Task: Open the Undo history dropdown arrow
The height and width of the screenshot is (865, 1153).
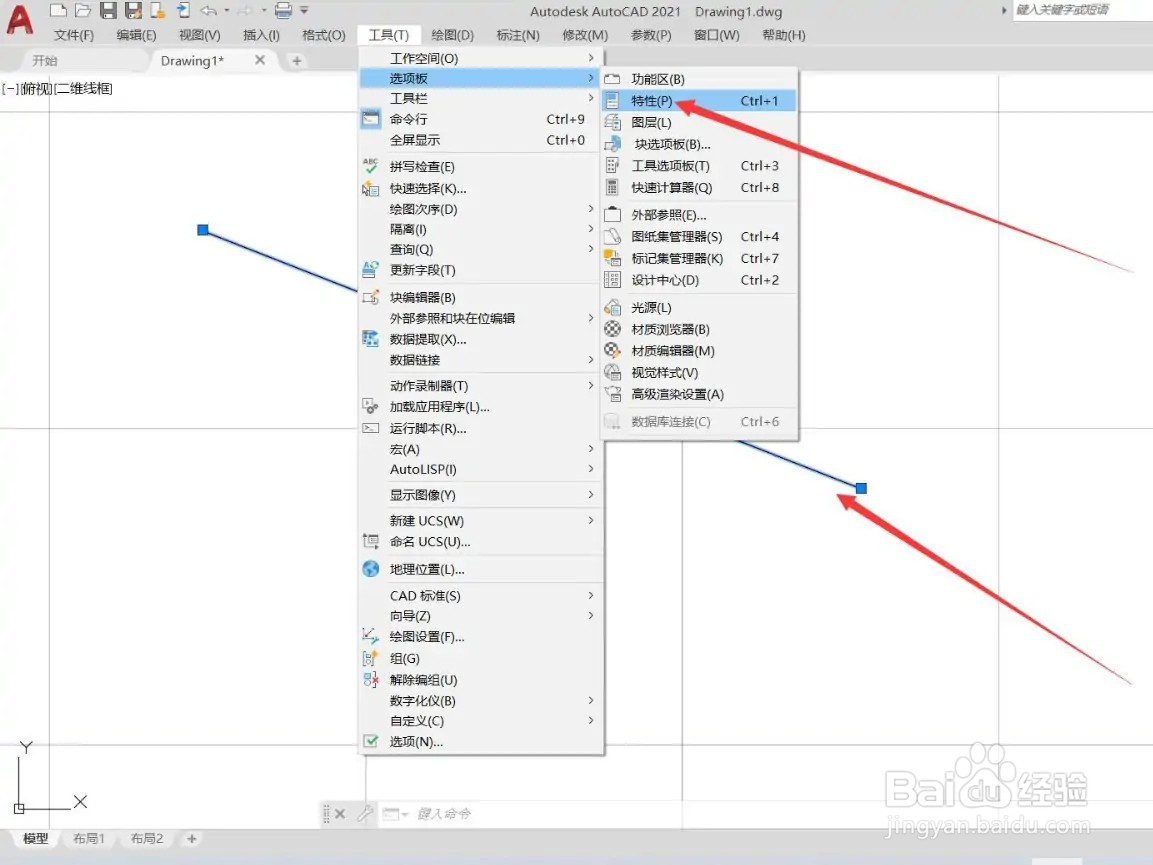Action: point(226,10)
